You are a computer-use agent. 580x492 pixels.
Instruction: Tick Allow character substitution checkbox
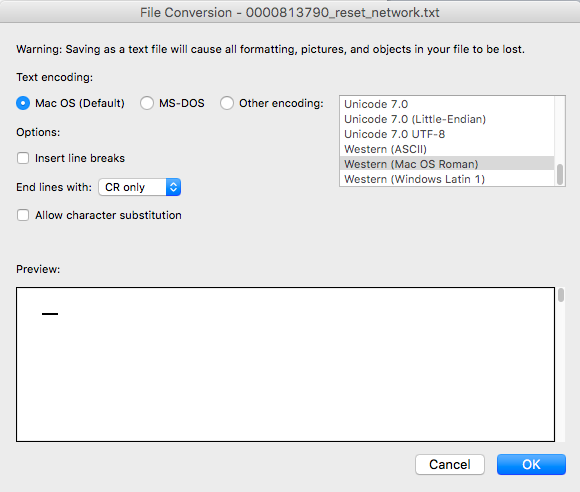click(23, 215)
